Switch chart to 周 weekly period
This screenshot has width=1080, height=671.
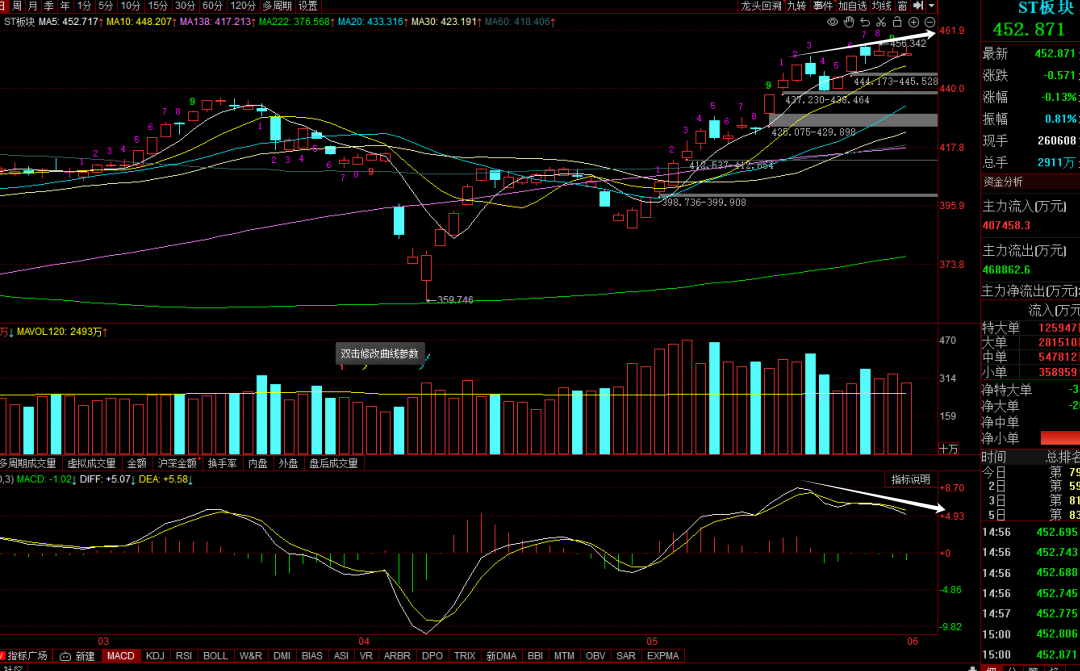17,6
